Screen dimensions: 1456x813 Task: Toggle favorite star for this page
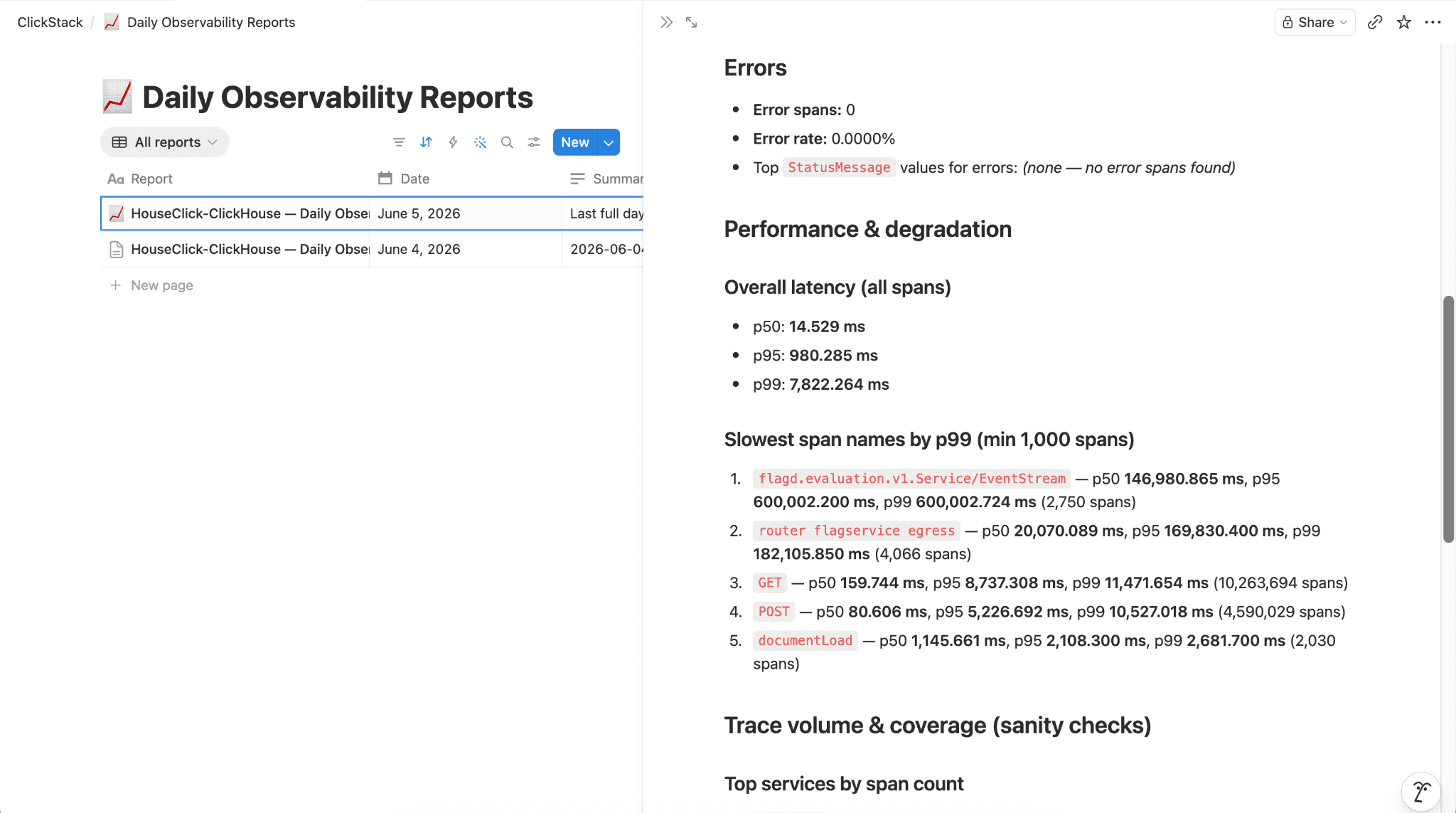[1403, 22]
